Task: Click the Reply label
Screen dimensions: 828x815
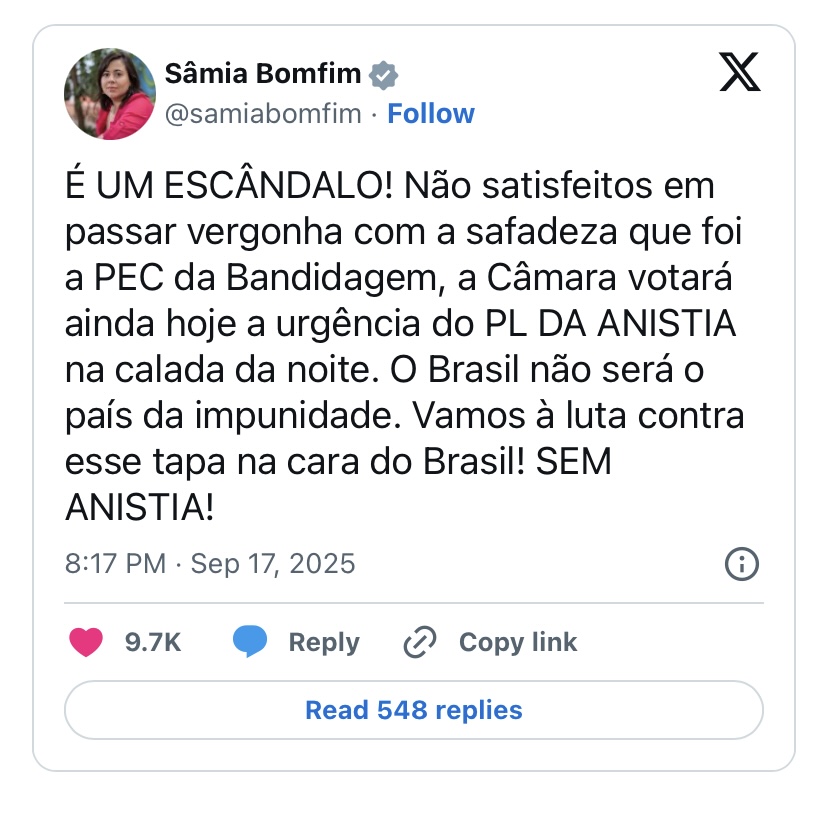Action: (x=324, y=643)
